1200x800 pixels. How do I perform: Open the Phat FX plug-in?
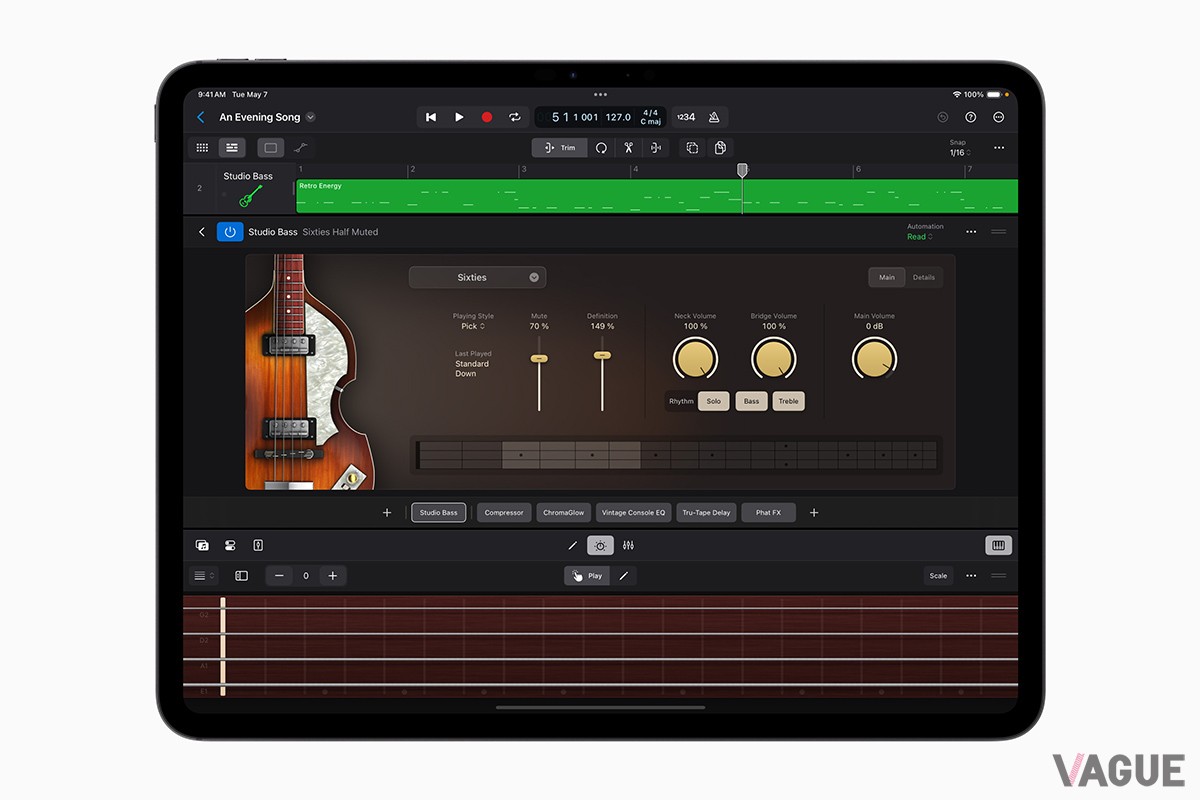(768, 513)
